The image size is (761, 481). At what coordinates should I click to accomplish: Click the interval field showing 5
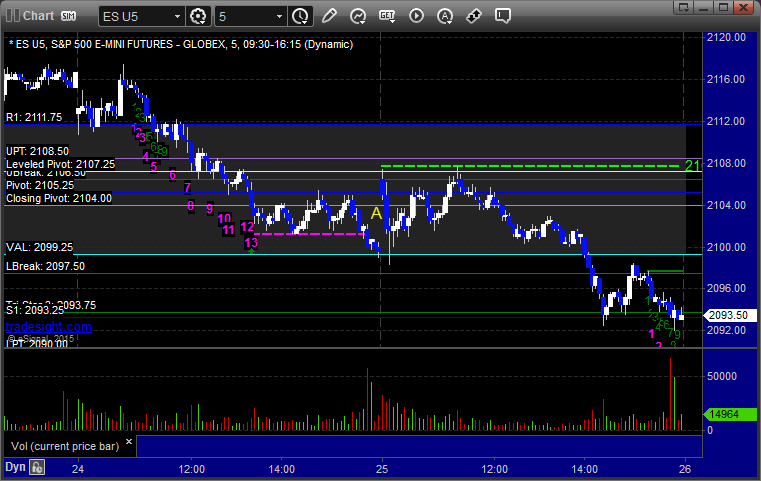(245, 17)
